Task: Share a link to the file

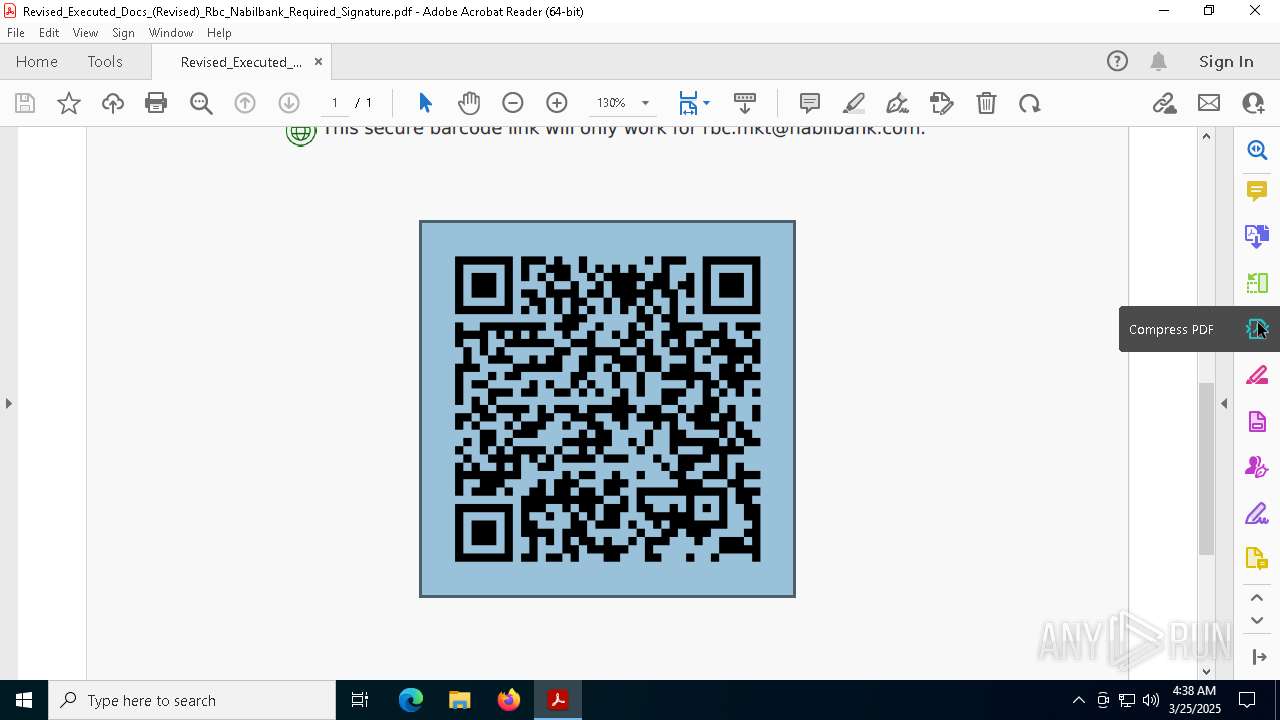Action: 1164,103
